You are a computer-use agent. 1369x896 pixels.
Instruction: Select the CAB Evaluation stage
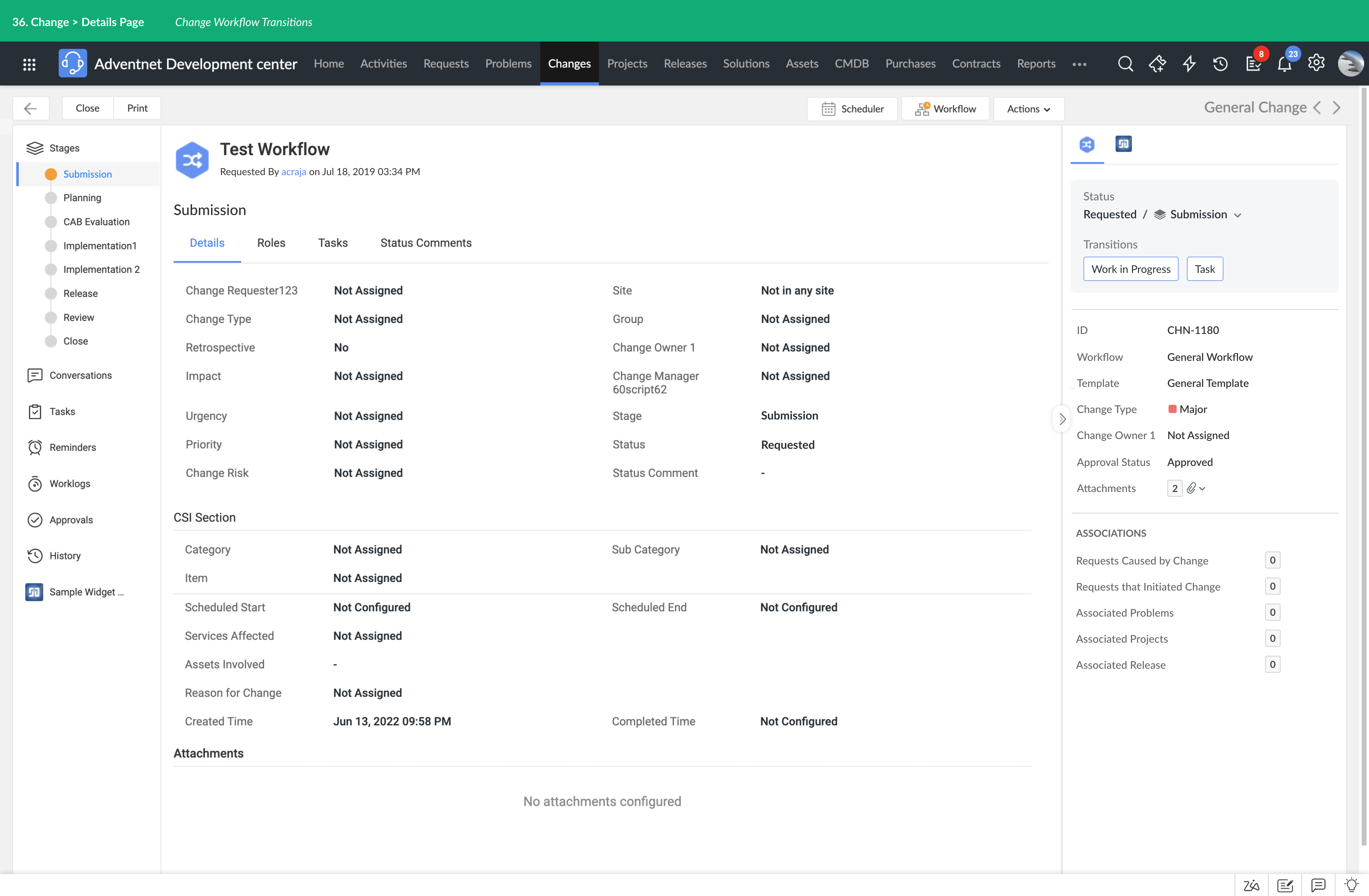coord(96,222)
